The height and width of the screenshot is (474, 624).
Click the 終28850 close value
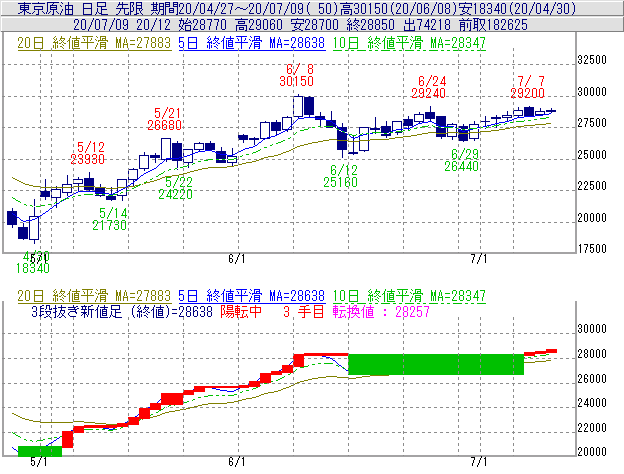pyautogui.click(x=370, y=25)
